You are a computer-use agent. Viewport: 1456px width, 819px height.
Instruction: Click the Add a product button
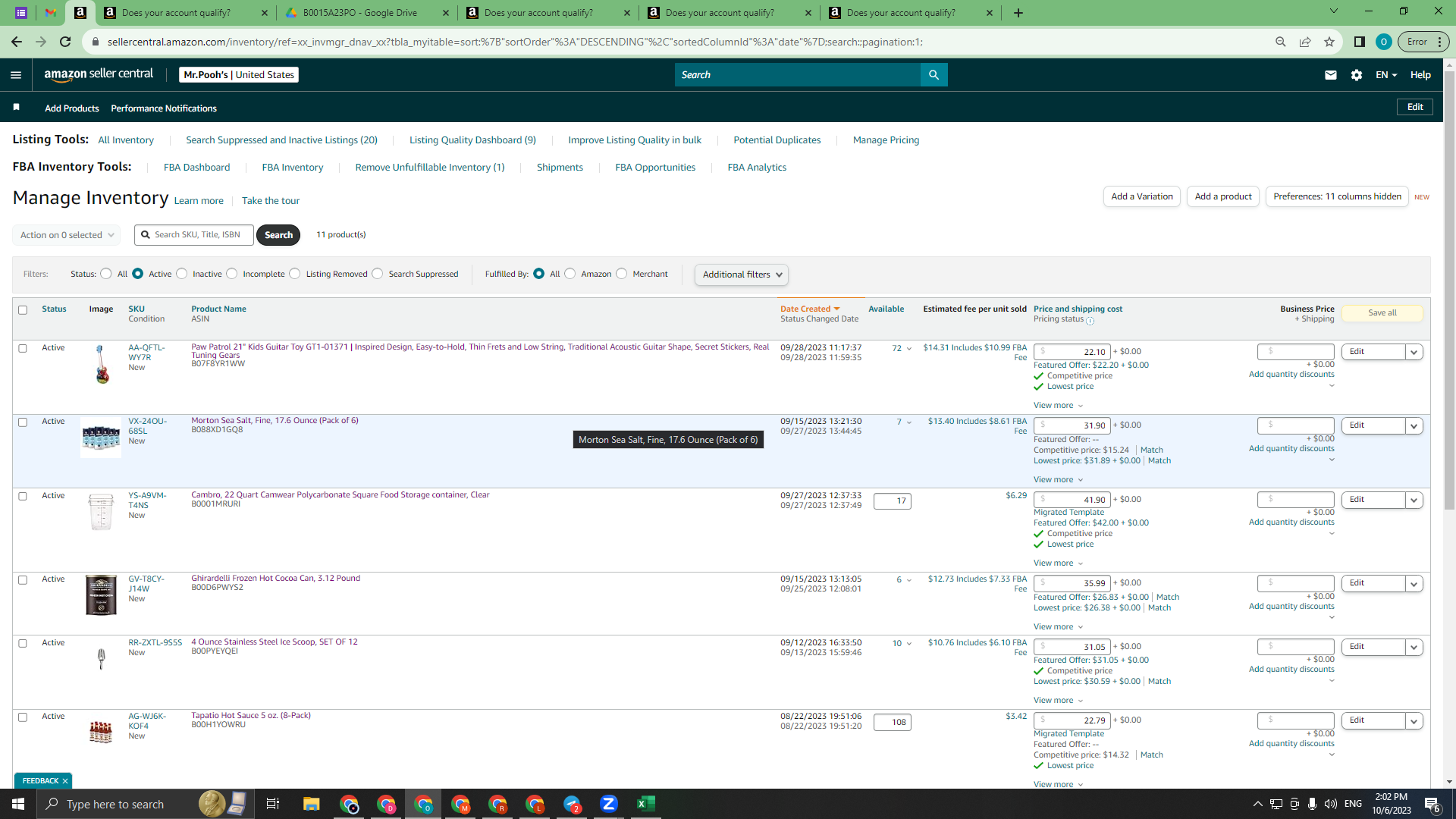click(1223, 196)
